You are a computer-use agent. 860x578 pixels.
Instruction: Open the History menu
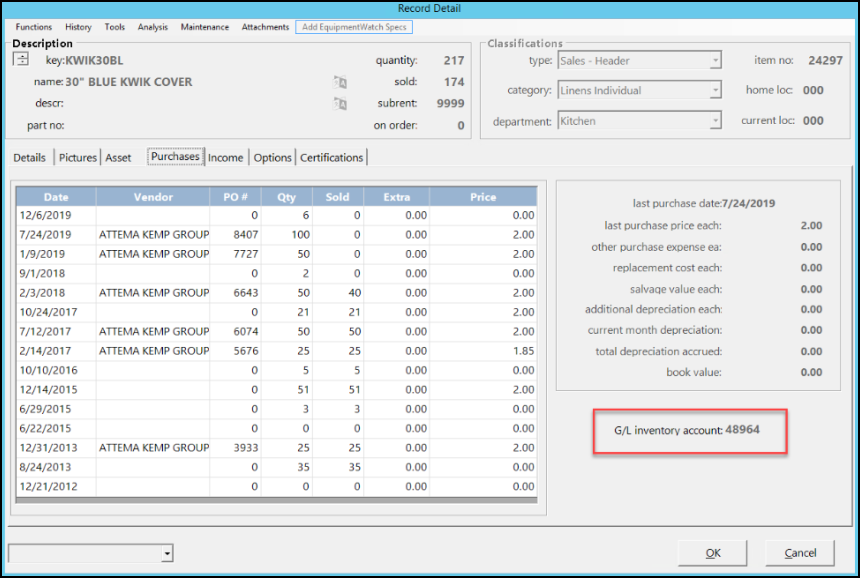(x=78, y=27)
